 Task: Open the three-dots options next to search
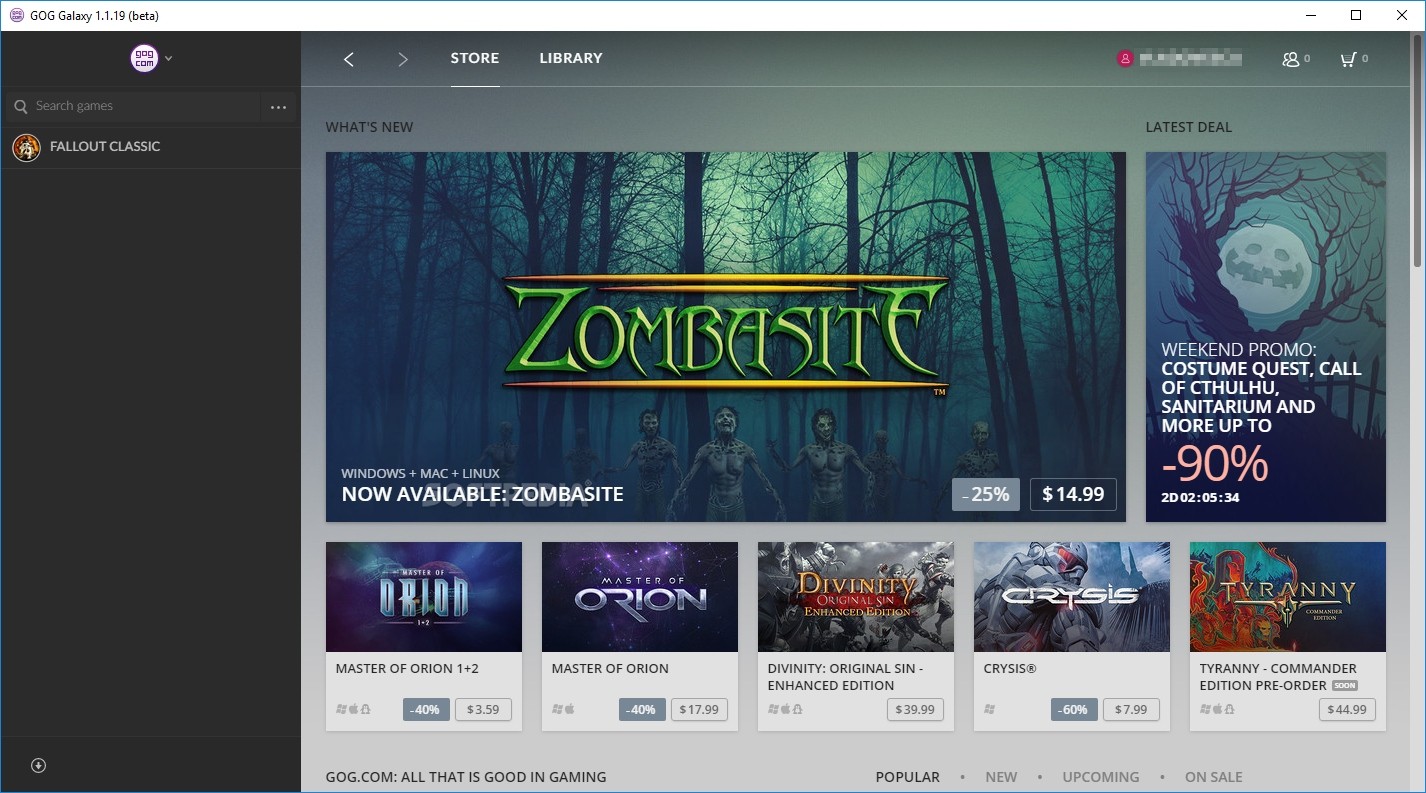coord(279,107)
